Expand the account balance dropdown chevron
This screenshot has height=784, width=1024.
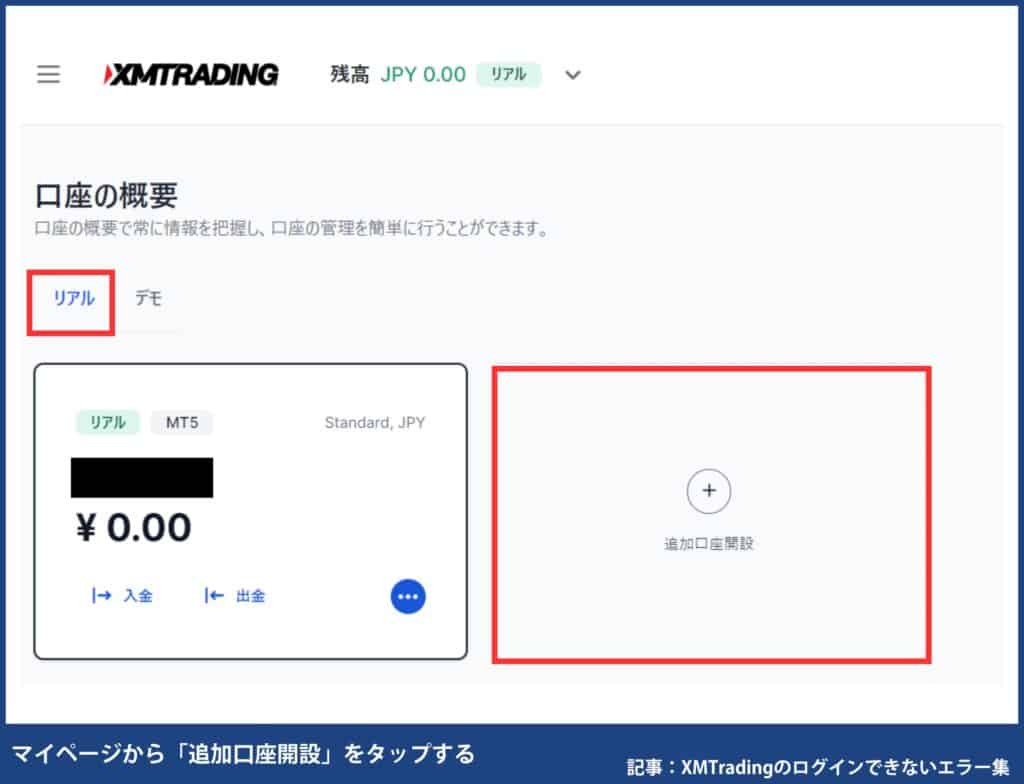pos(573,75)
